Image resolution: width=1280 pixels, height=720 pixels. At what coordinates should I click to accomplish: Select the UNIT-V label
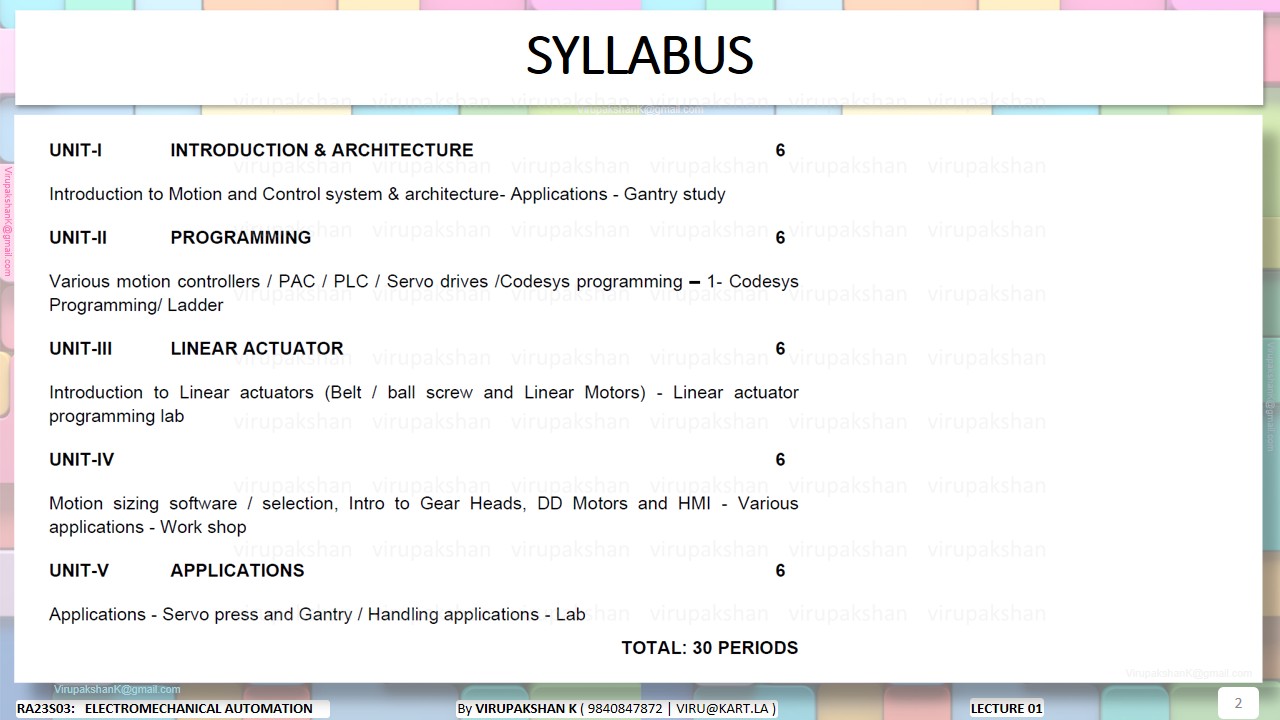click(x=79, y=570)
